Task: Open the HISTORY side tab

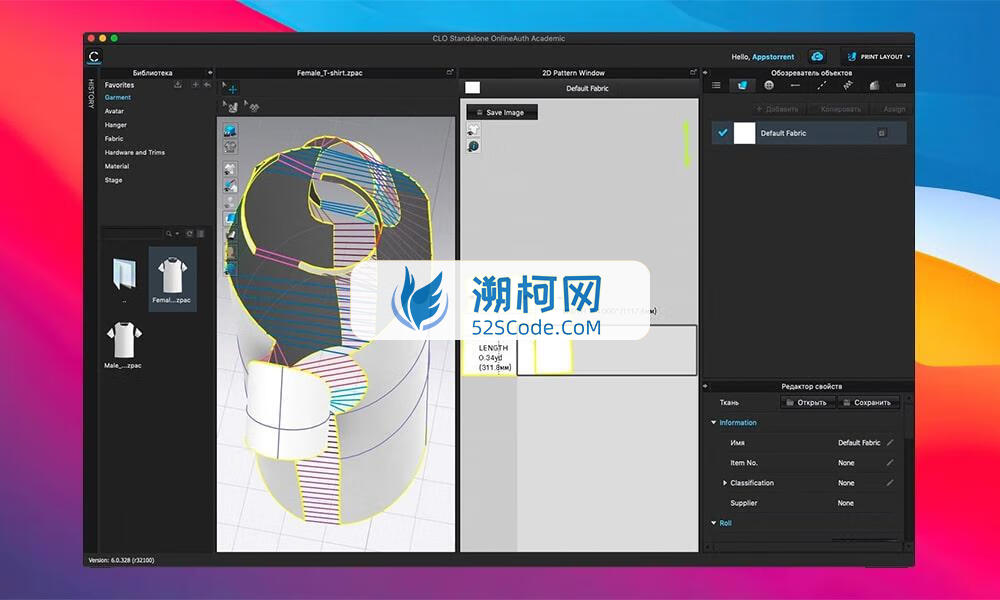Action: (91, 94)
